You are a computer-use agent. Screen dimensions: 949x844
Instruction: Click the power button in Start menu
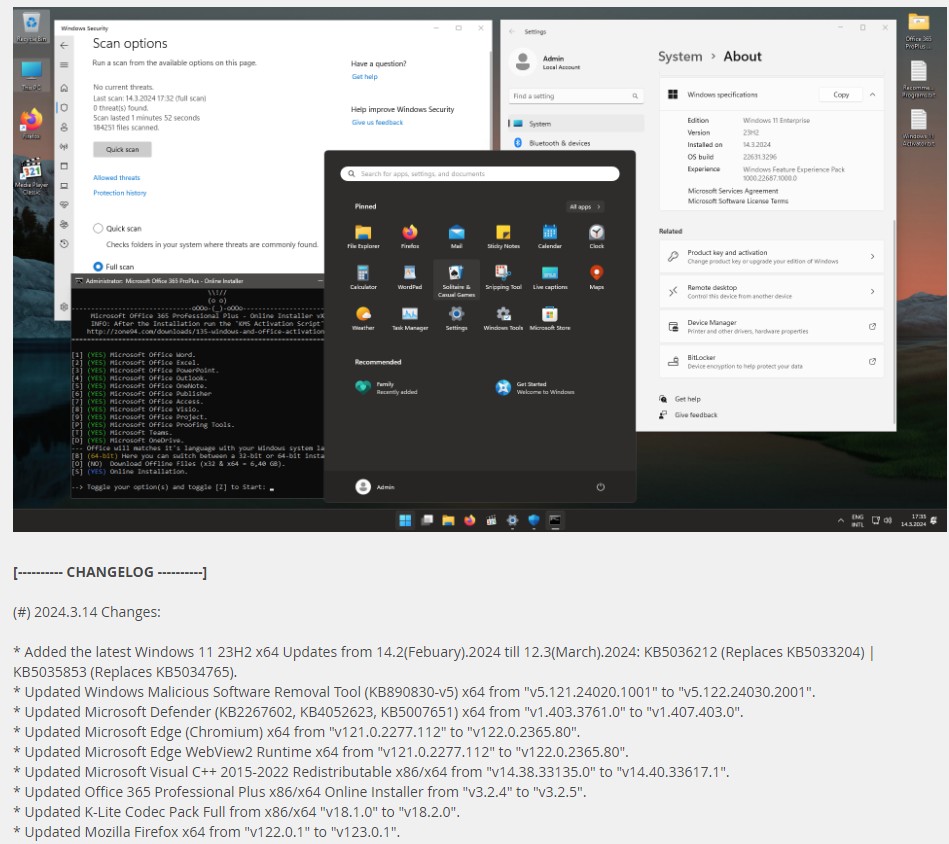tap(600, 486)
